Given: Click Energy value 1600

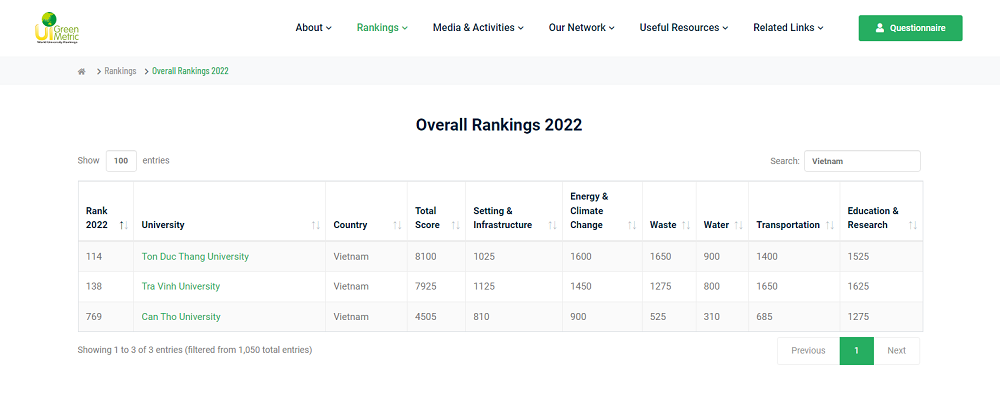Looking at the screenshot, I should click(x=580, y=256).
